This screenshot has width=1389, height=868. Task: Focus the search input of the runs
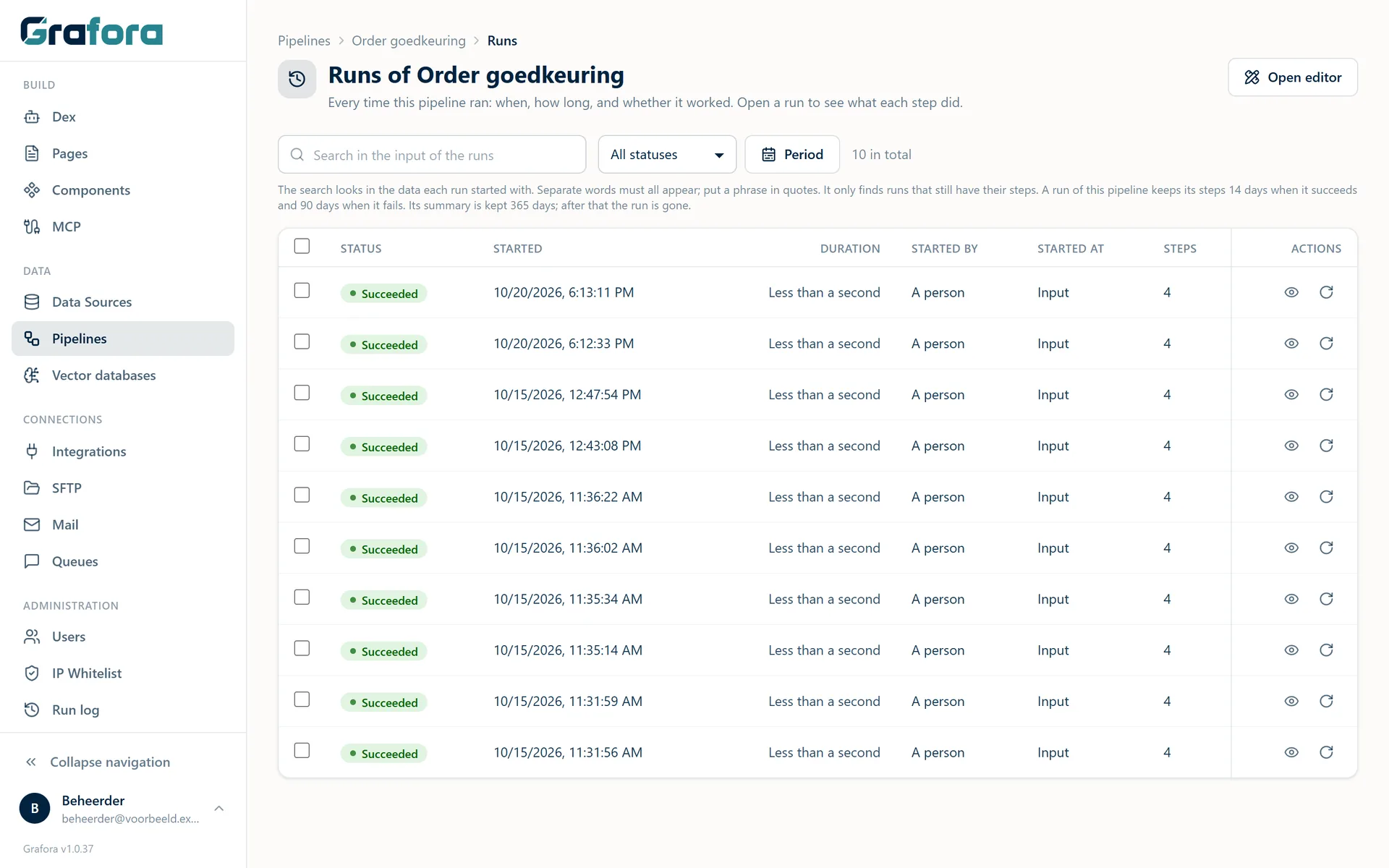pyautogui.click(x=432, y=154)
